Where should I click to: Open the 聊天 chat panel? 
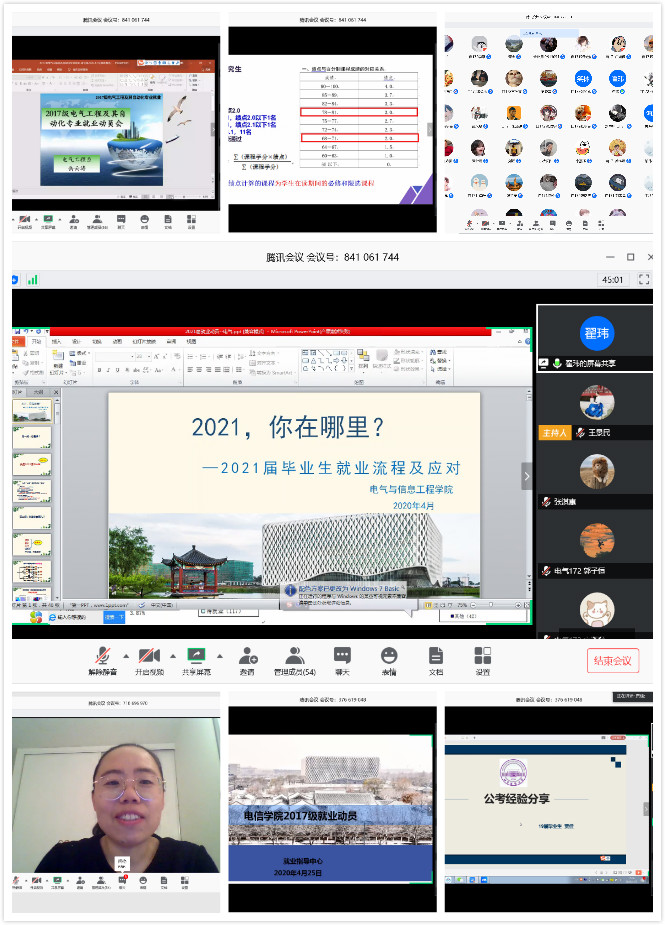coord(342,660)
